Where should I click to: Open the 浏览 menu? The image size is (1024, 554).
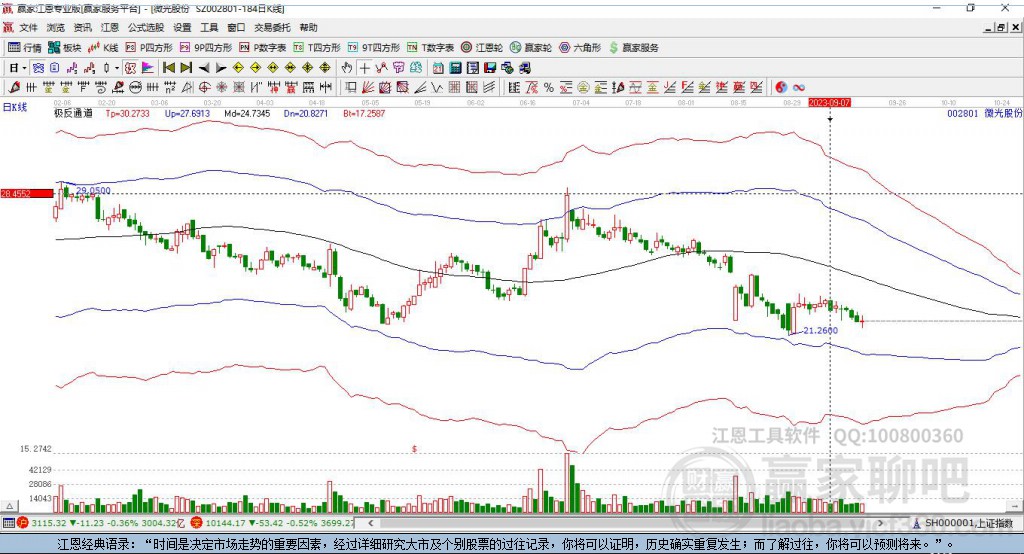point(56,27)
